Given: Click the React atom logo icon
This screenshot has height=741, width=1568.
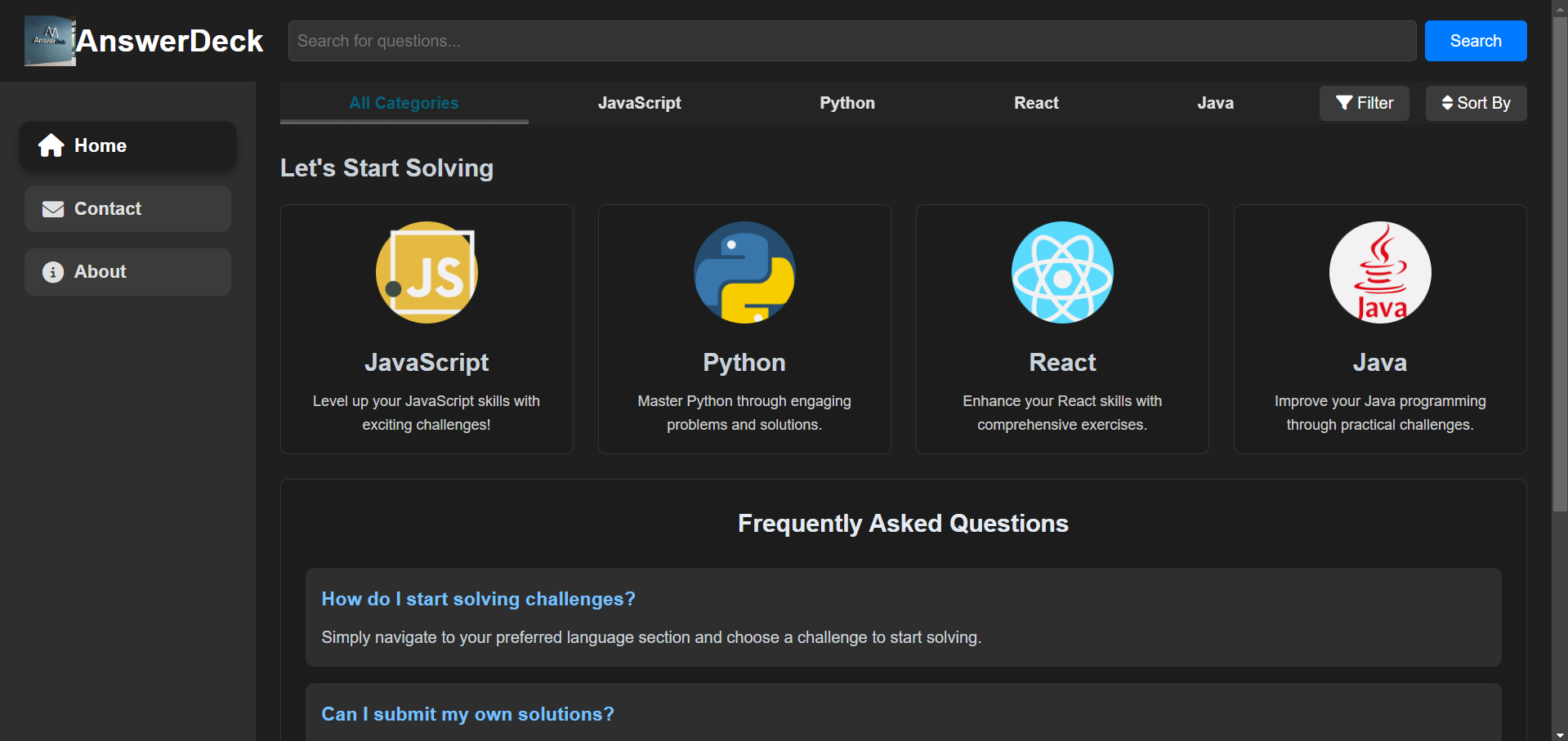Looking at the screenshot, I should 1062,272.
